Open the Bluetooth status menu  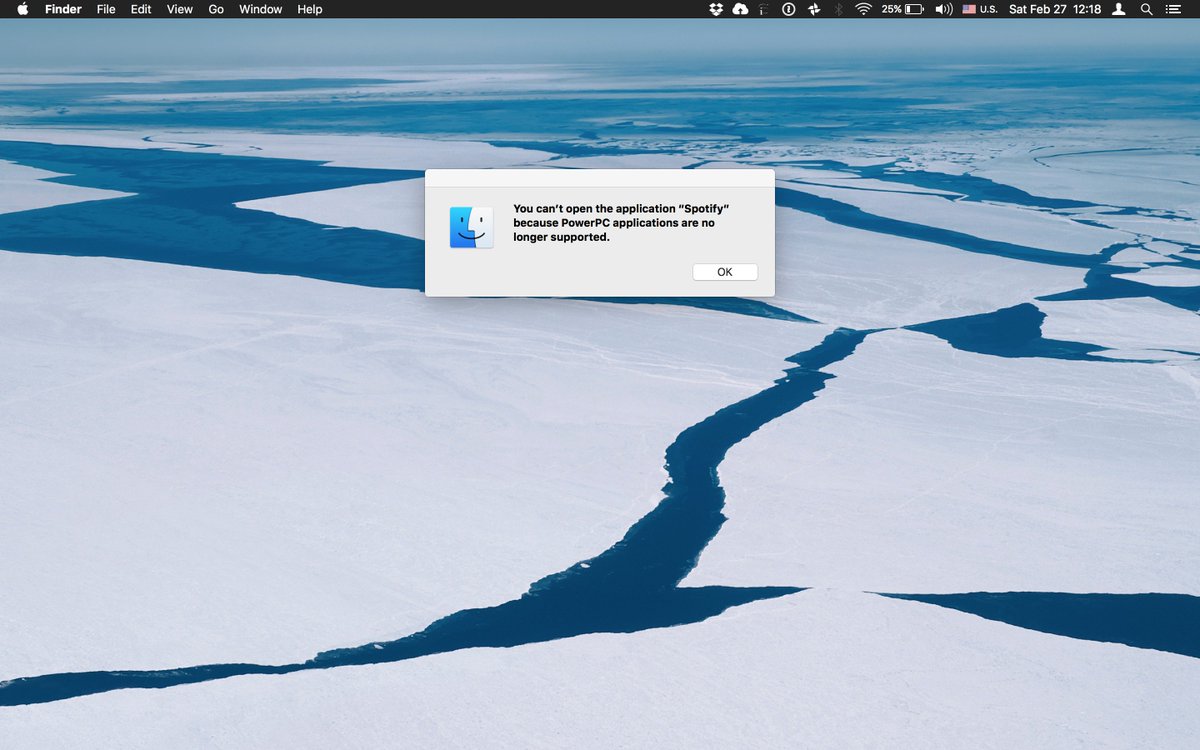839,9
